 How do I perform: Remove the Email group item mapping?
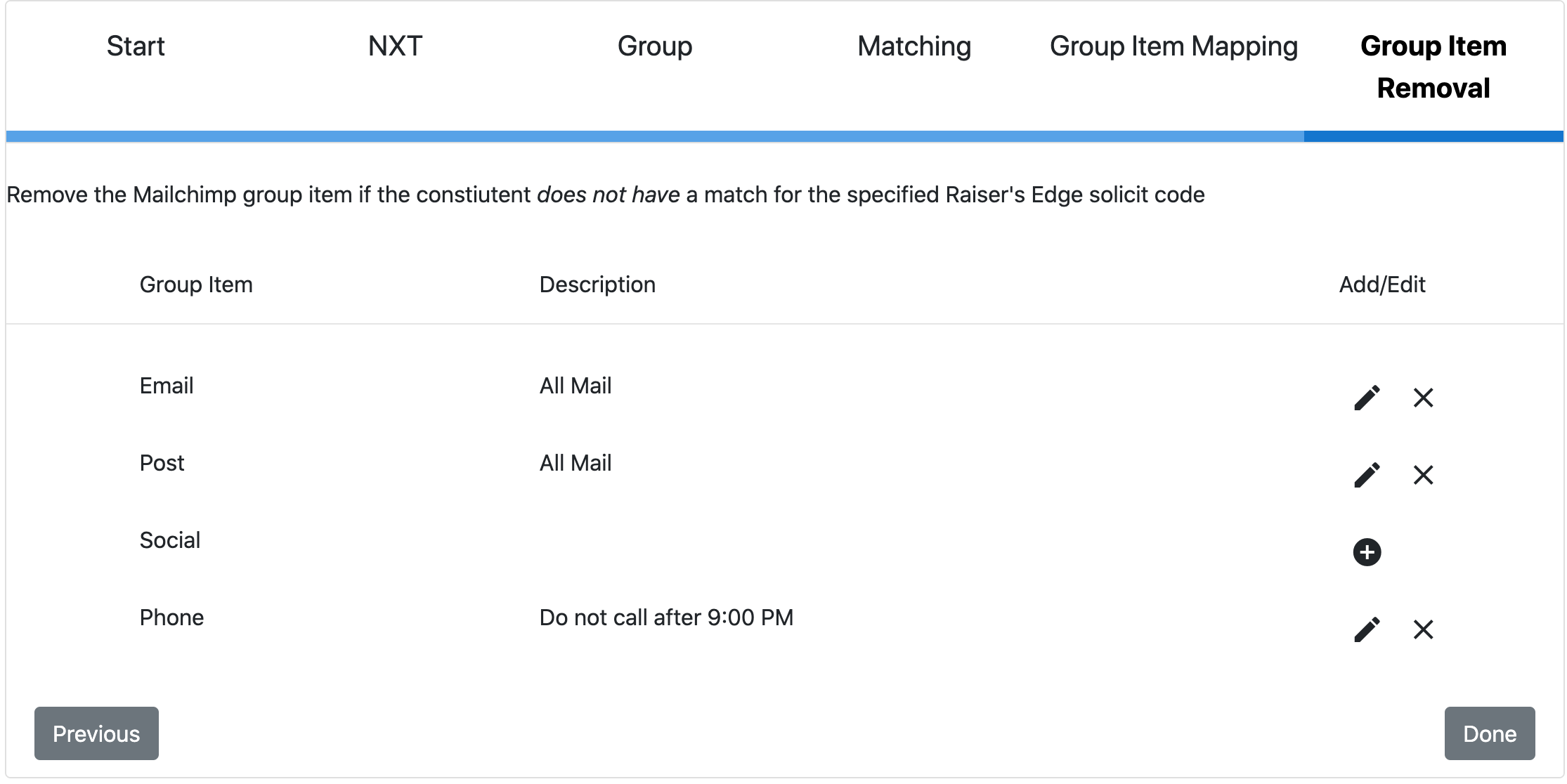(1423, 398)
